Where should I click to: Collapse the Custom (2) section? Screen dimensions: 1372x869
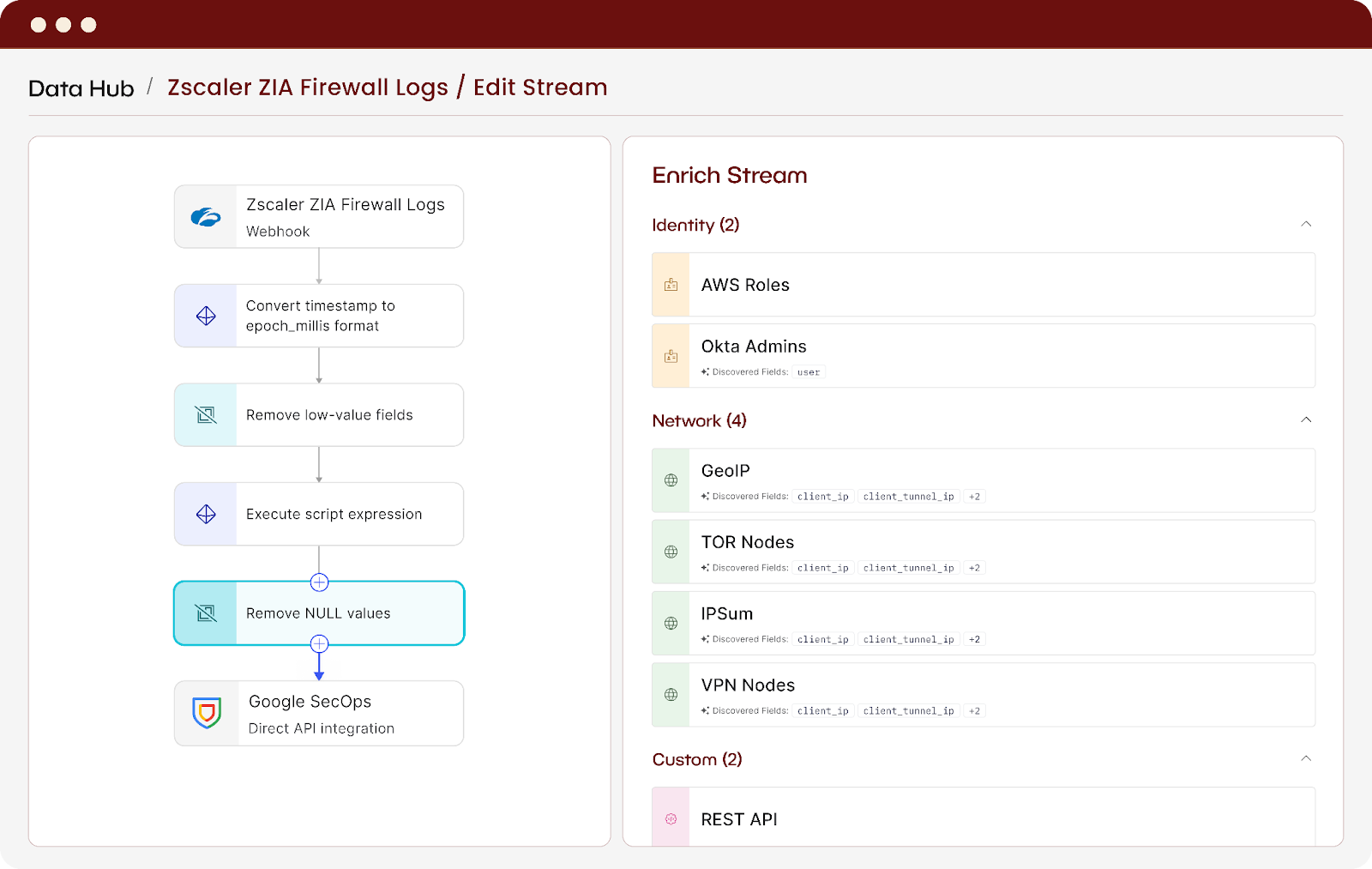pyautogui.click(x=1306, y=758)
